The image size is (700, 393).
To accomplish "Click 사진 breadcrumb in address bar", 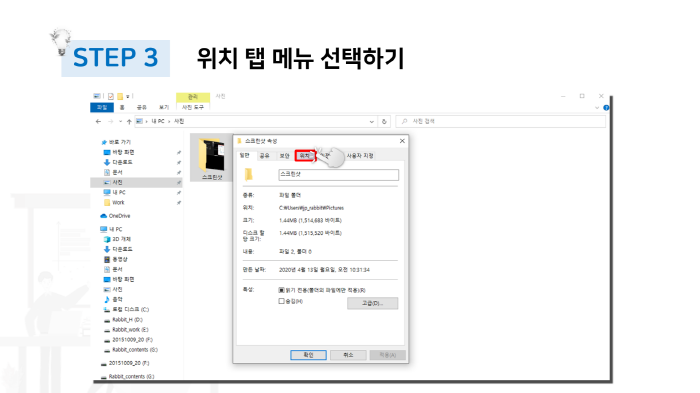I will click(x=179, y=121).
